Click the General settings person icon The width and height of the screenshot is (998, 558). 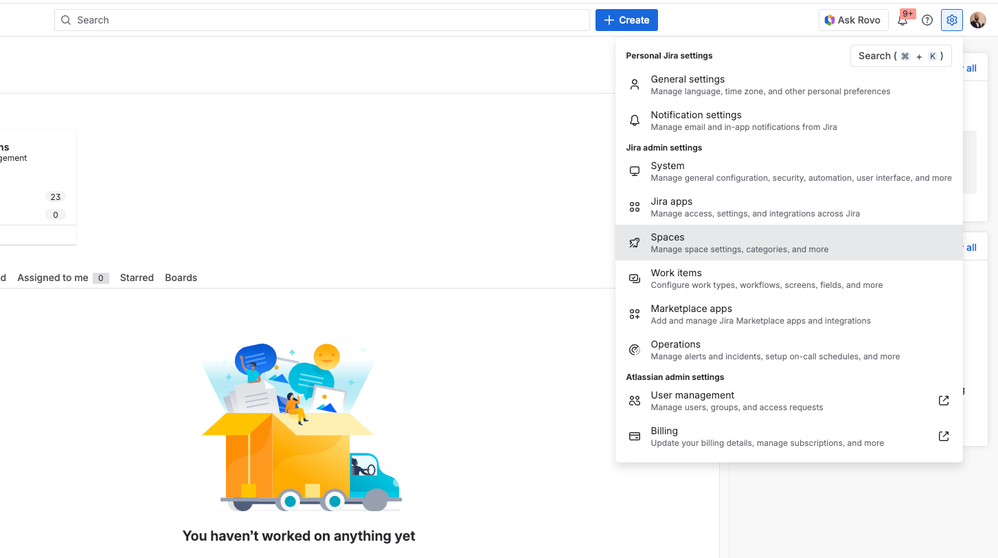click(635, 85)
